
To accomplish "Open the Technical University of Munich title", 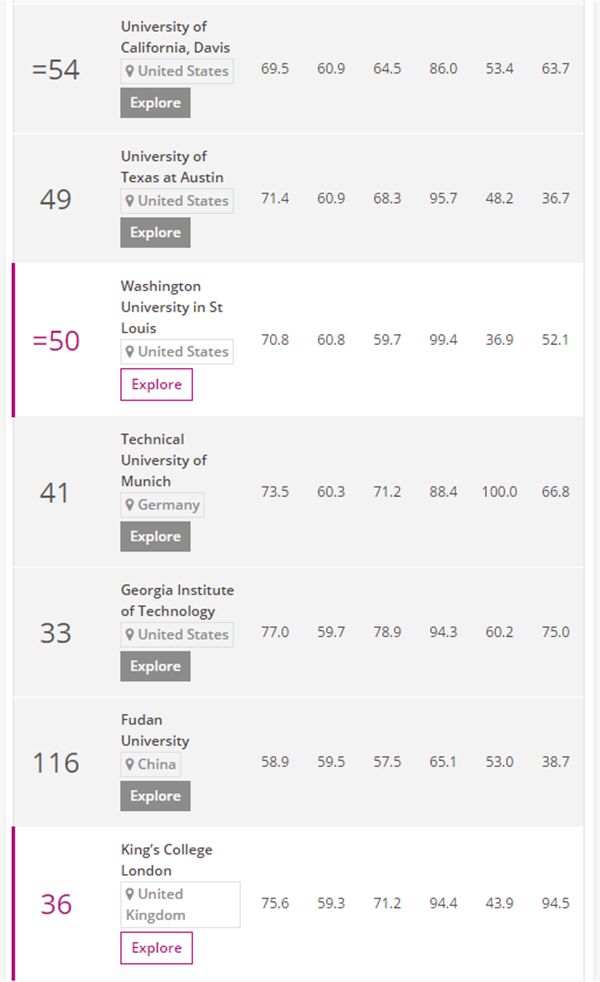I will [x=164, y=460].
